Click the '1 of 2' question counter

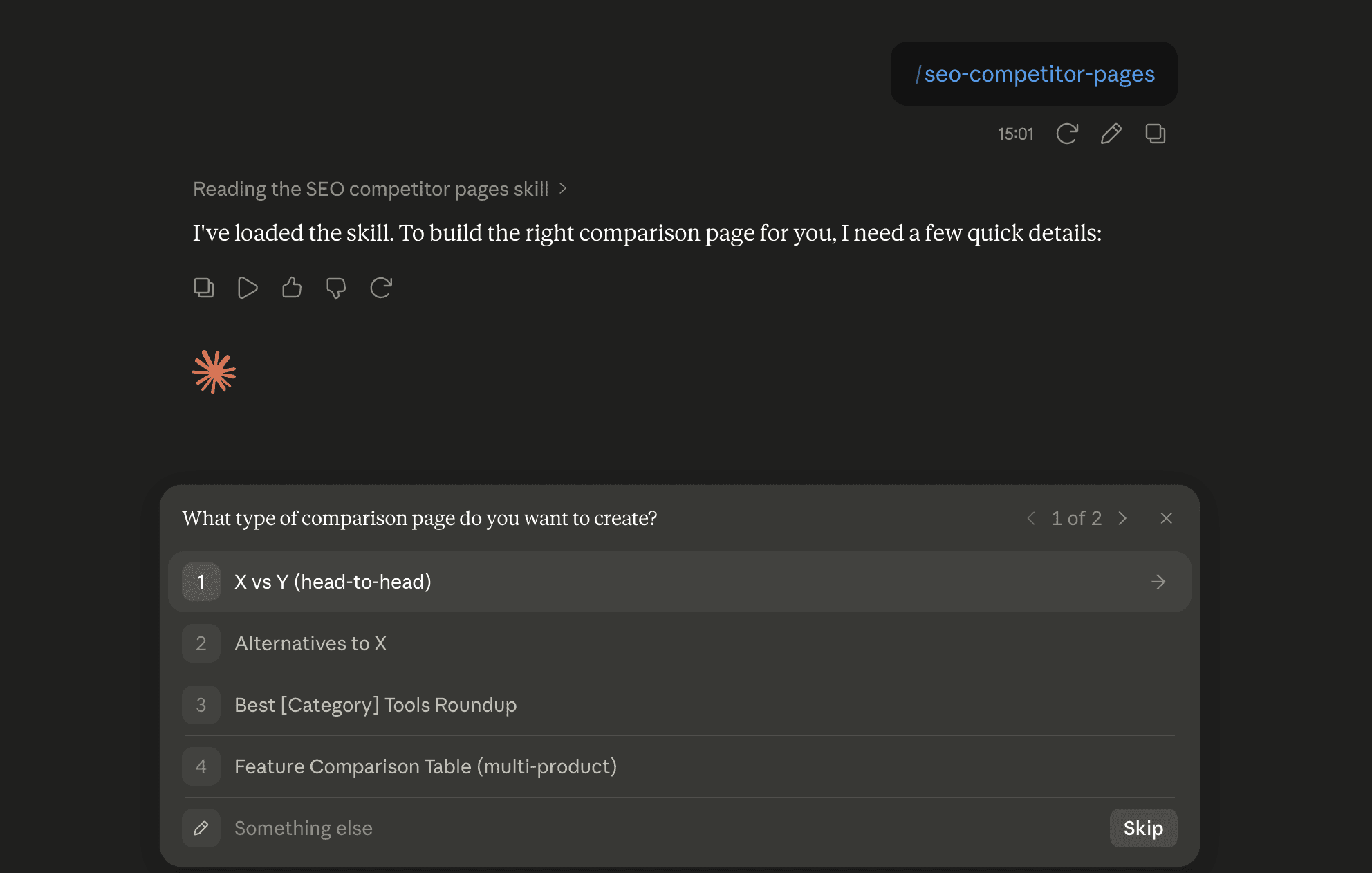[1077, 518]
